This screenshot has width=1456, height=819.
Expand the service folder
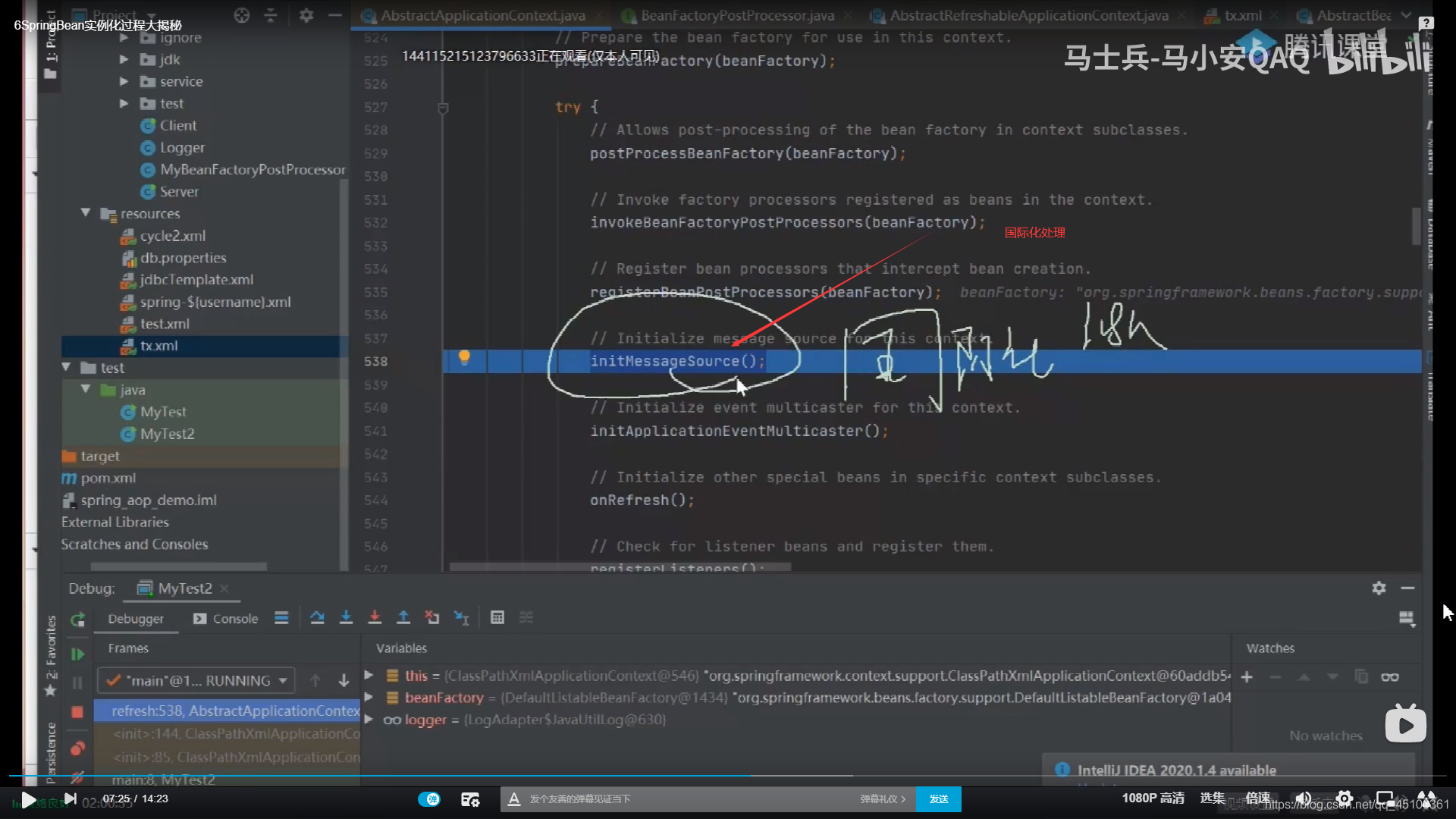point(124,81)
